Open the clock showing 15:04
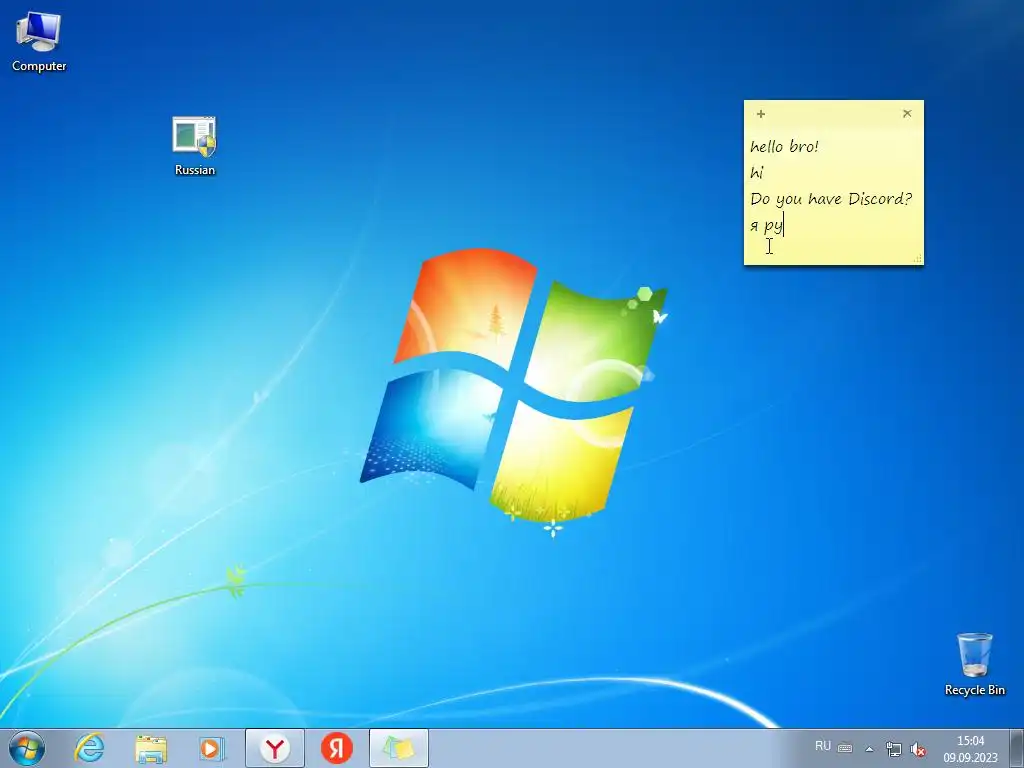 (x=970, y=749)
